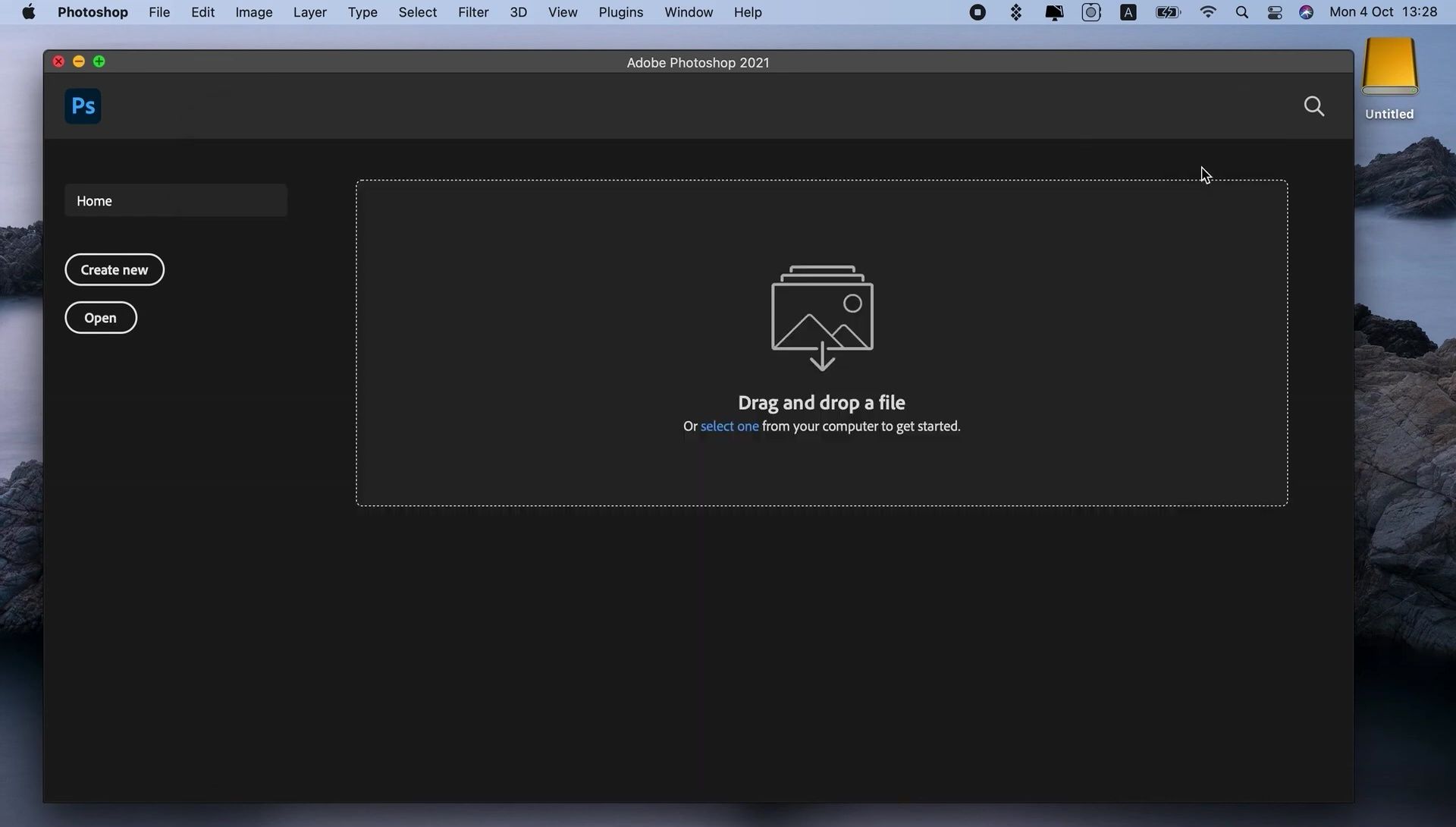Open the Window menu

point(689,12)
